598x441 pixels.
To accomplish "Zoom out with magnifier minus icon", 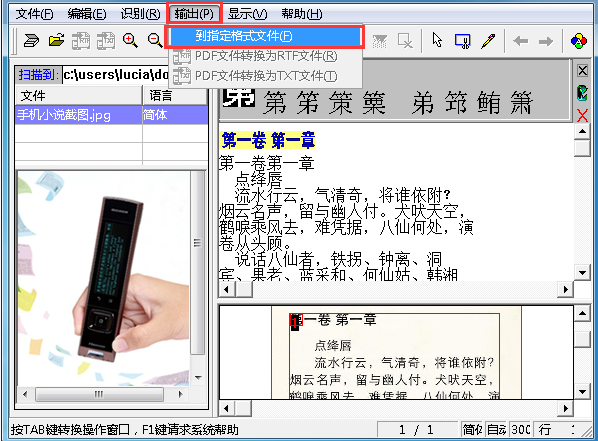I will click(155, 40).
